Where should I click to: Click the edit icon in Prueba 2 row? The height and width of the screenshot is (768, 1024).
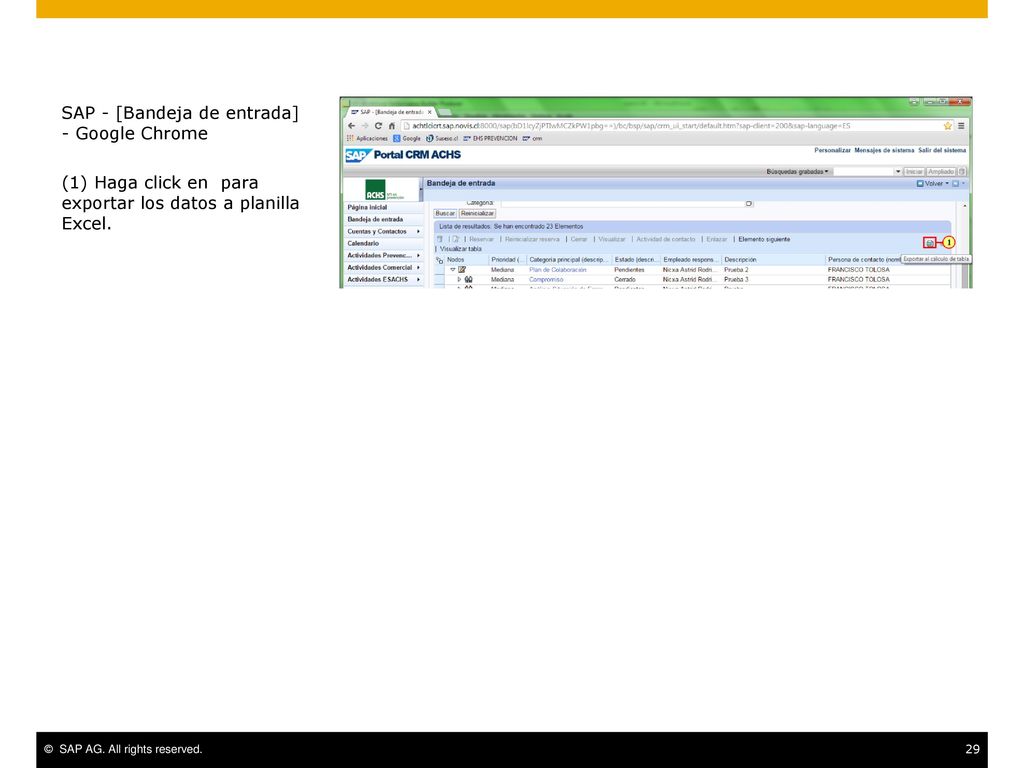coord(462,270)
